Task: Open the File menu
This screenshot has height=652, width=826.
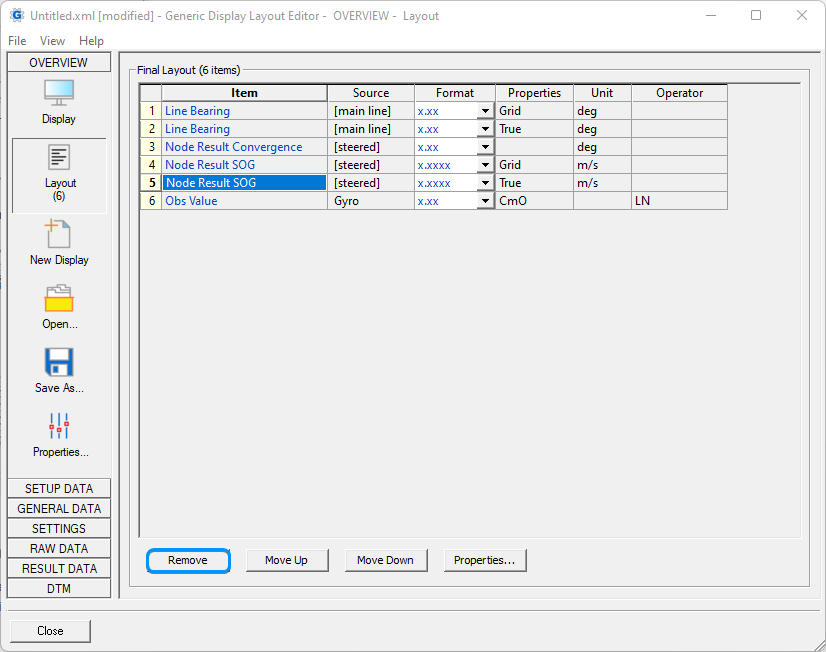Action: point(17,41)
